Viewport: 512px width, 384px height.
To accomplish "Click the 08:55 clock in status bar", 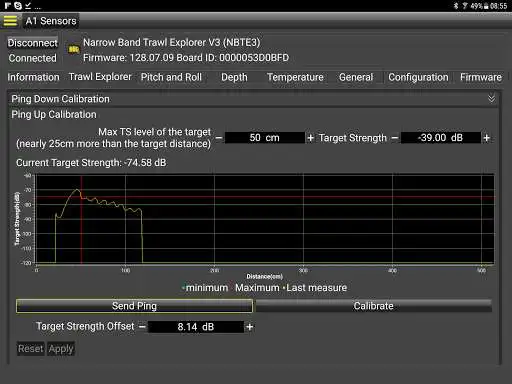I will click(x=499, y=6).
